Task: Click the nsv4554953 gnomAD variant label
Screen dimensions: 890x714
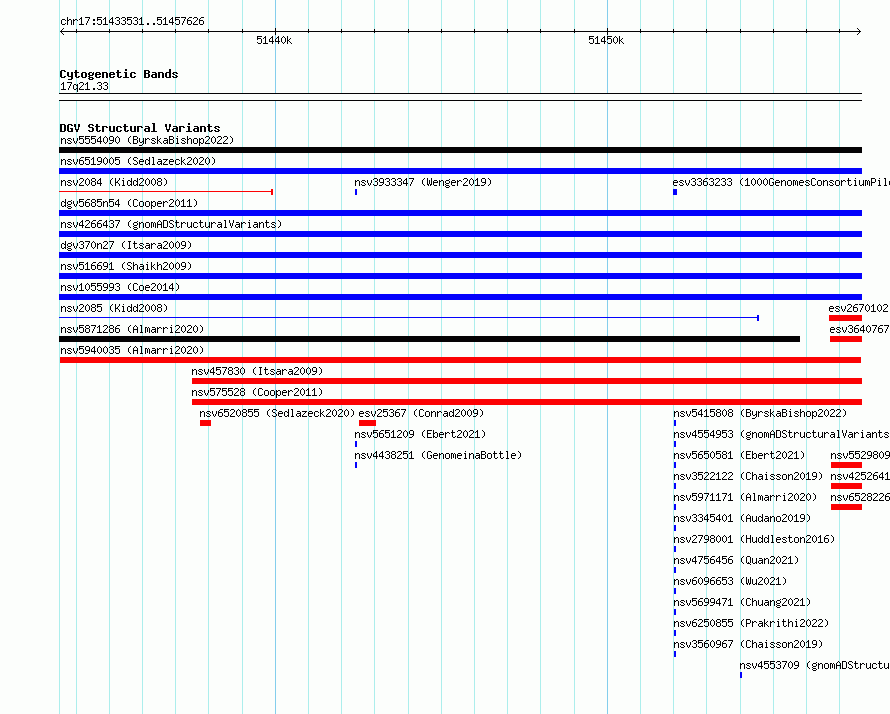Action: [782, 434]
